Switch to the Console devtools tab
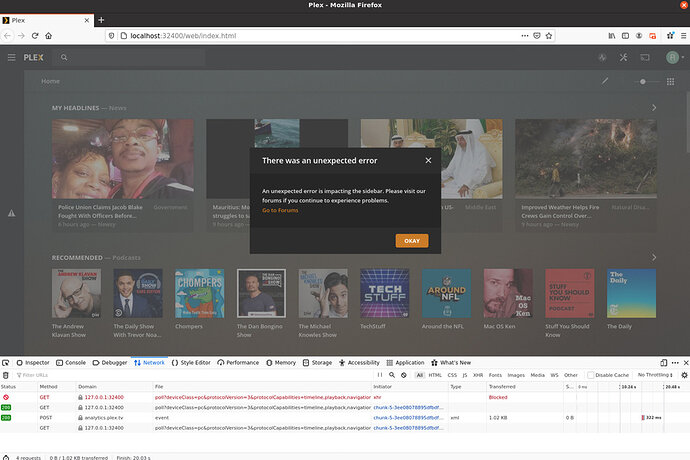The height and width of the screenshot is (460, 690). pos(71,363)
